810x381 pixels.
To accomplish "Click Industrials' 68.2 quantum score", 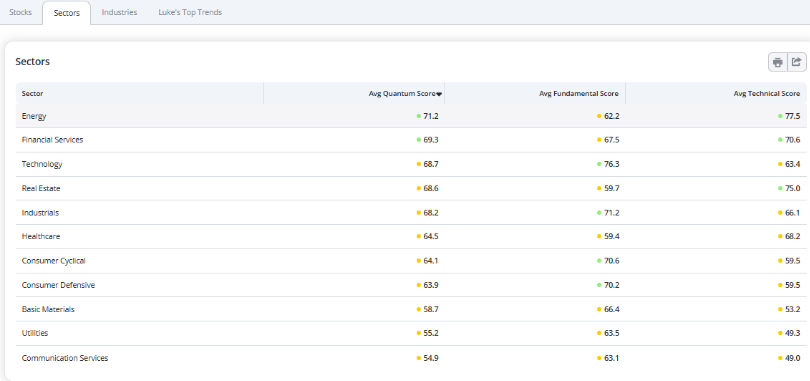I will pyautogui.click(x=431, y=213).
